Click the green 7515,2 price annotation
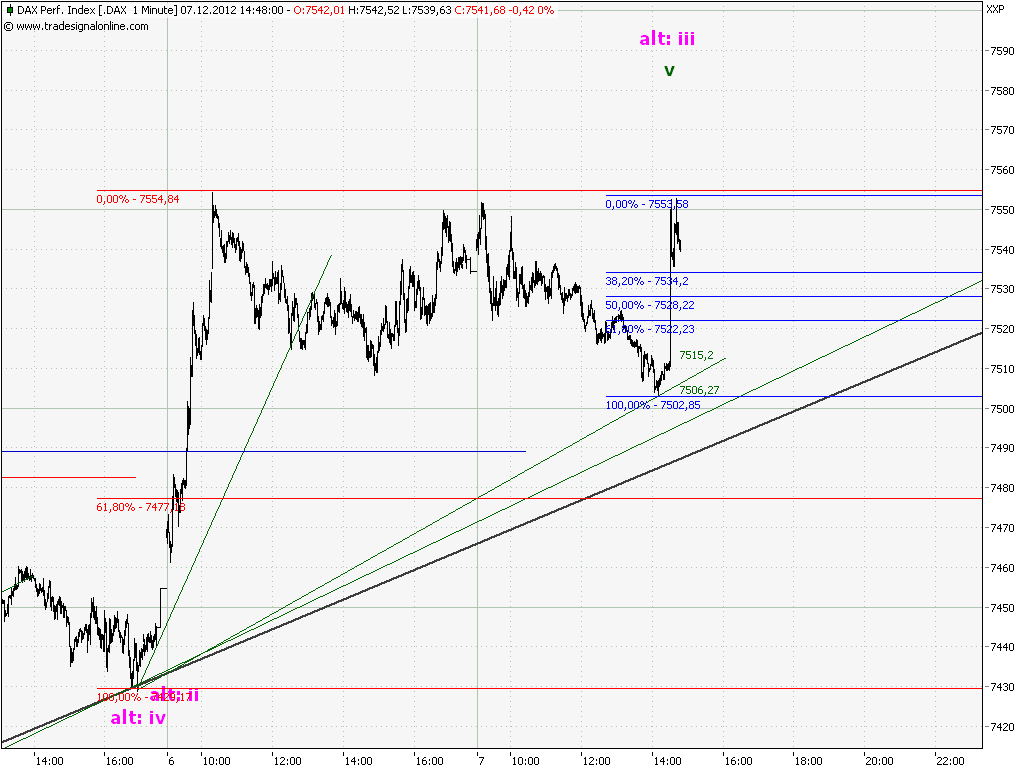The height and width of the screenshot is (768, 1024). pos(696,355)
